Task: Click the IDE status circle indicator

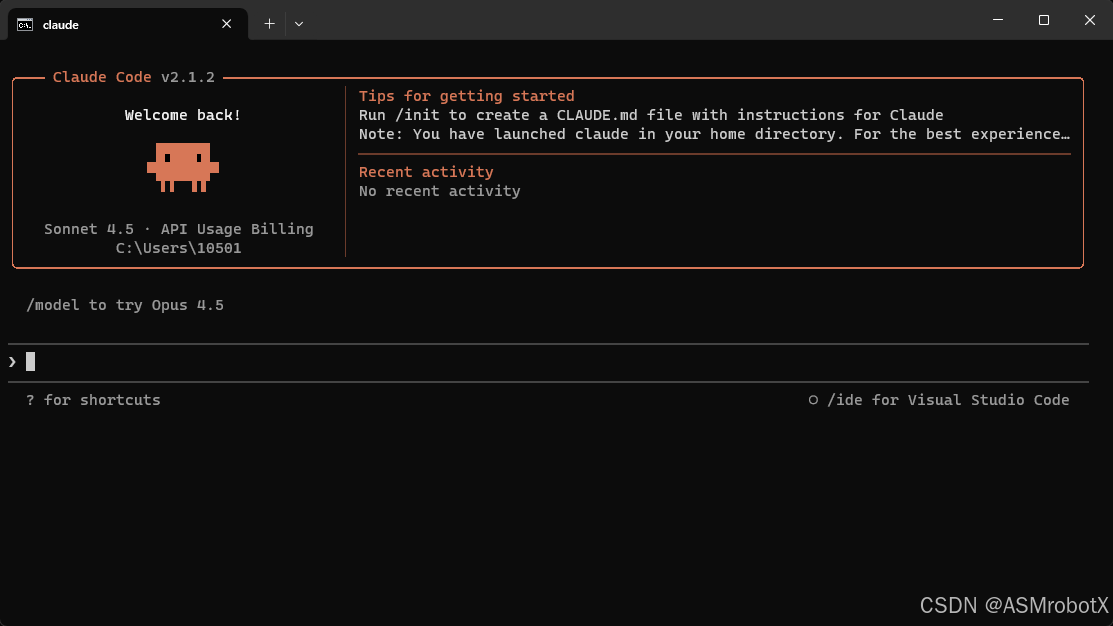Action: (x=813, y=400)
